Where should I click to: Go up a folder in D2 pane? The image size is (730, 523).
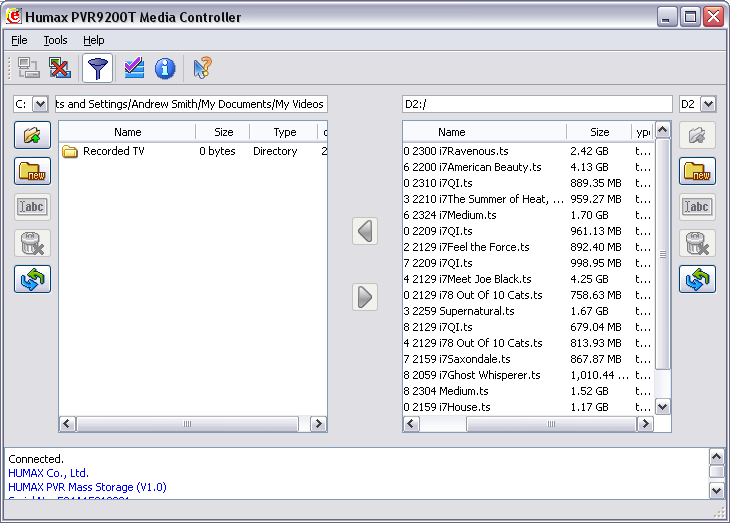coord(697,135)
